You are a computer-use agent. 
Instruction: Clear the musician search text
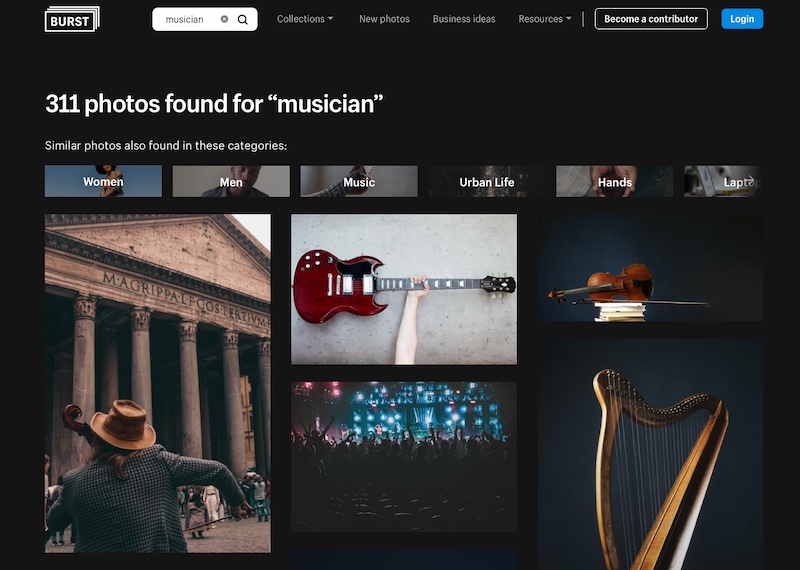coord(224,19)
